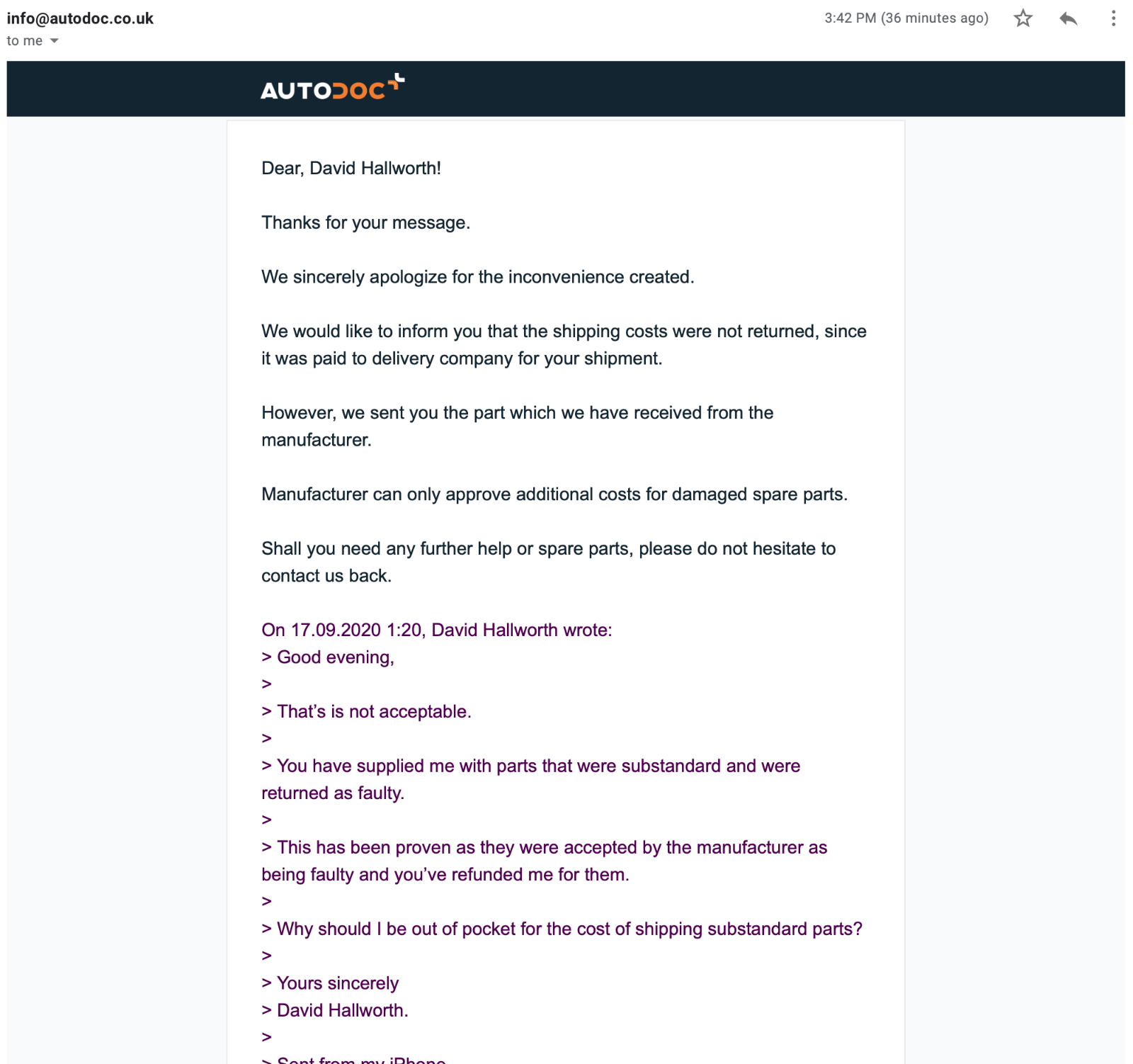Click the quoted "Yours sincerely" line
1133x1064 pixels.
pyautogui.click(x=330, y=984)
